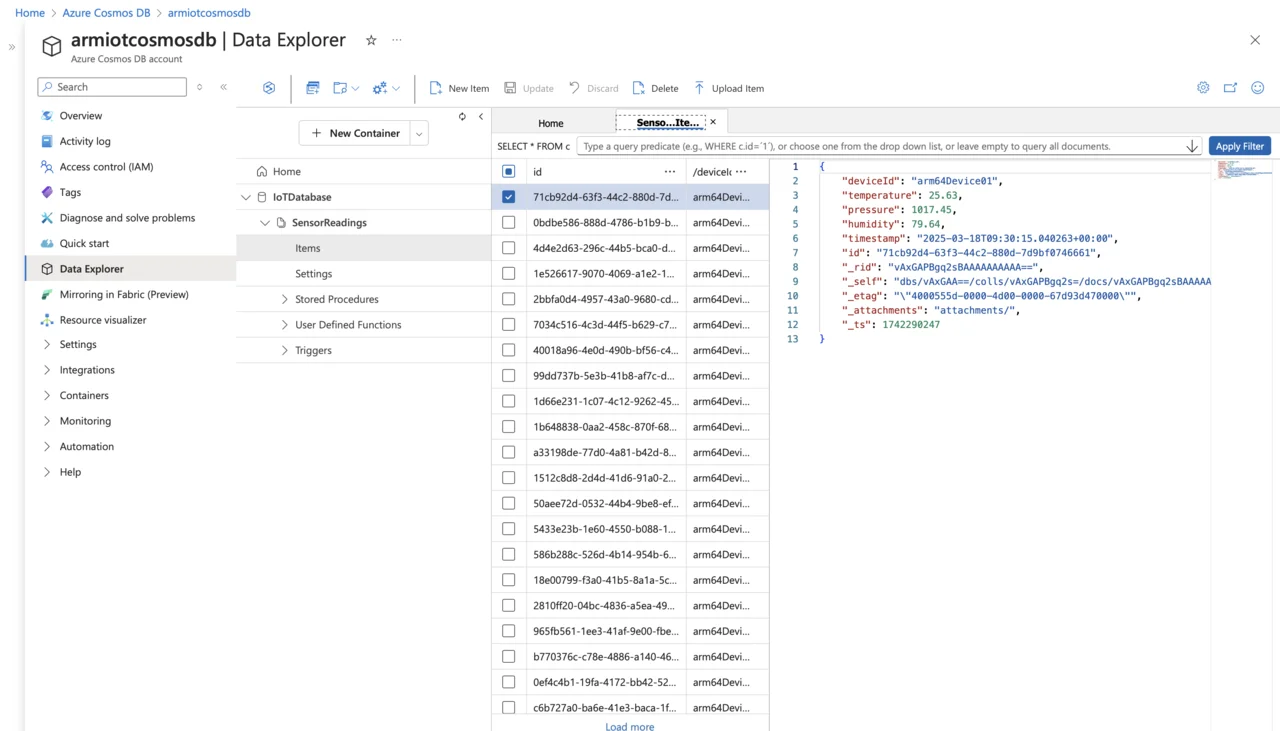Check the box for item 0bdbe586
1280x731 pixels.
pyautogui.click(x=509, y=222)
